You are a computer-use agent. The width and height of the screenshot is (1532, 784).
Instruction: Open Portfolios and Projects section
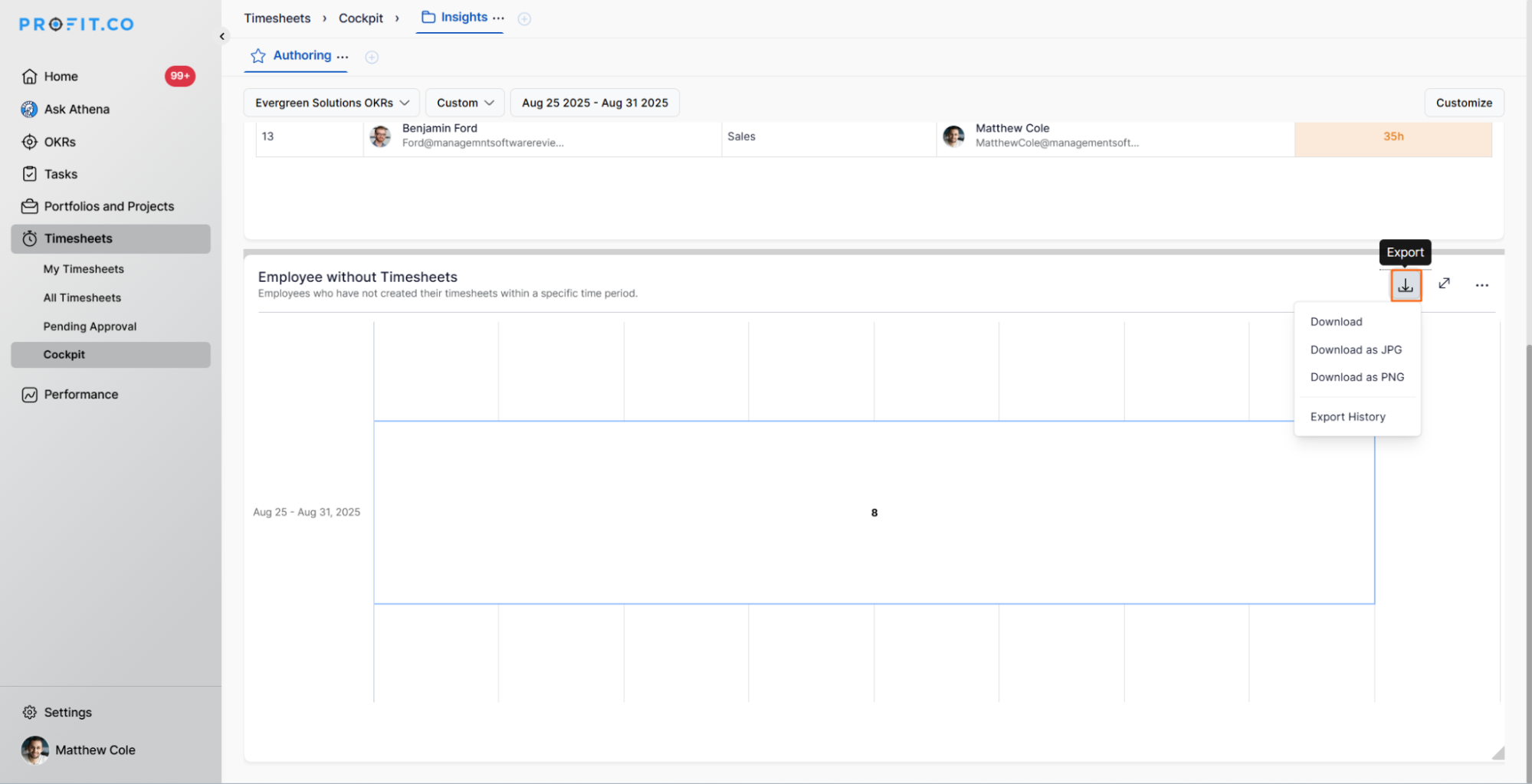click(109, 206)
